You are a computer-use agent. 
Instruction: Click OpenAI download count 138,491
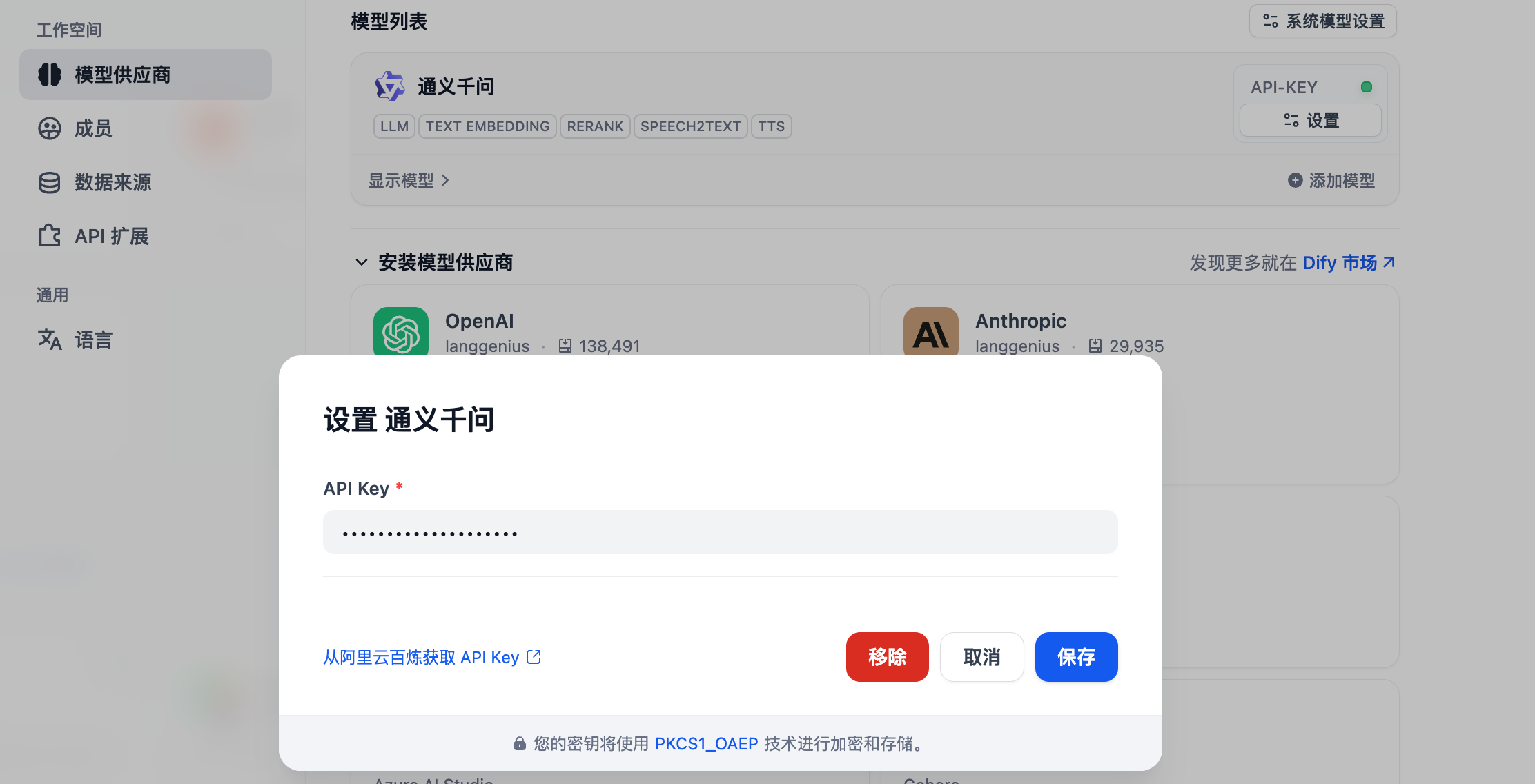pos(609,346)
